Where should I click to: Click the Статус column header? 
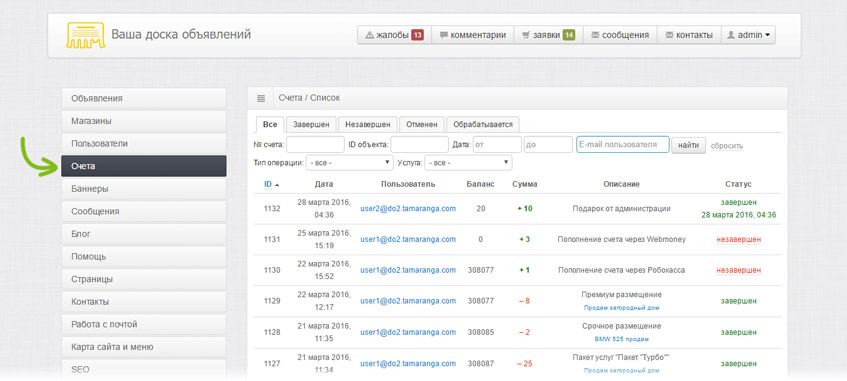pyautogui.click(x=738, y=184)
